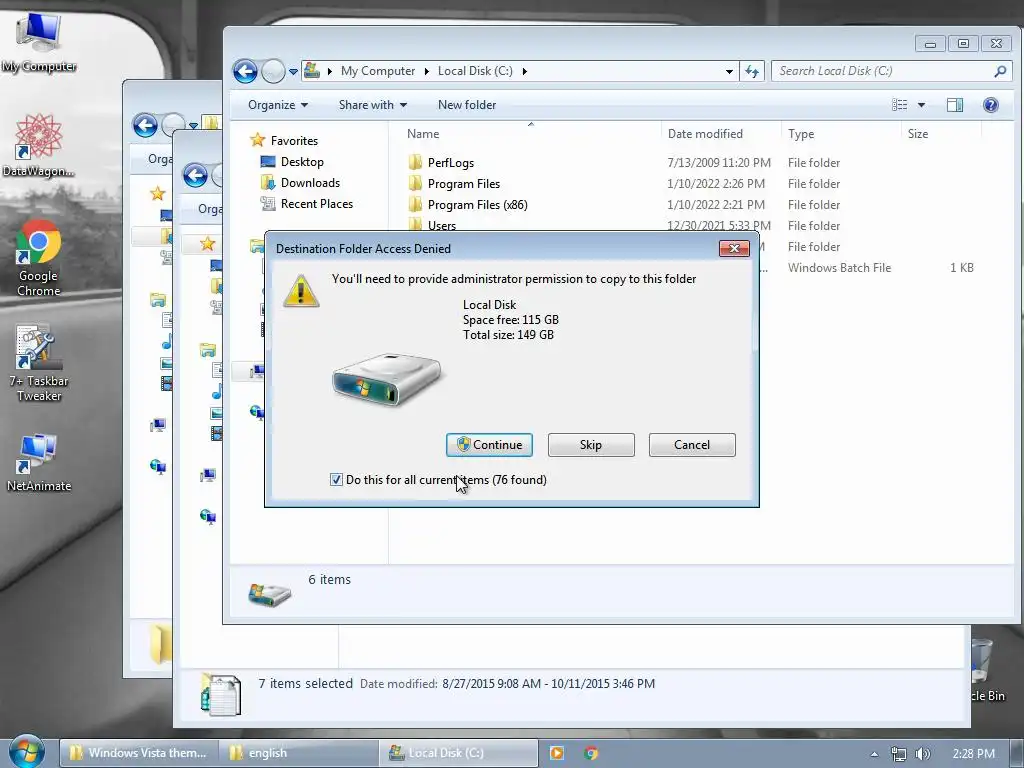Screen dimensions: 1024x768
Task: Open Help in Explorer window
Action: tap(990, 104)
